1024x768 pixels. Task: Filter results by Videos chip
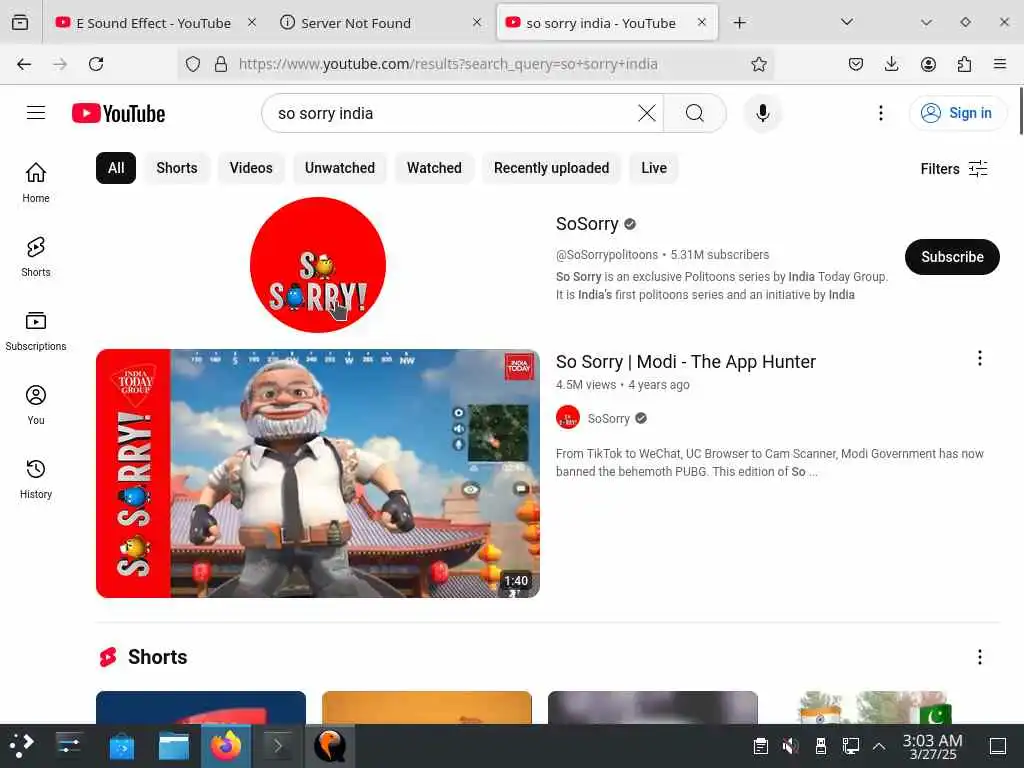coord(251,168)
